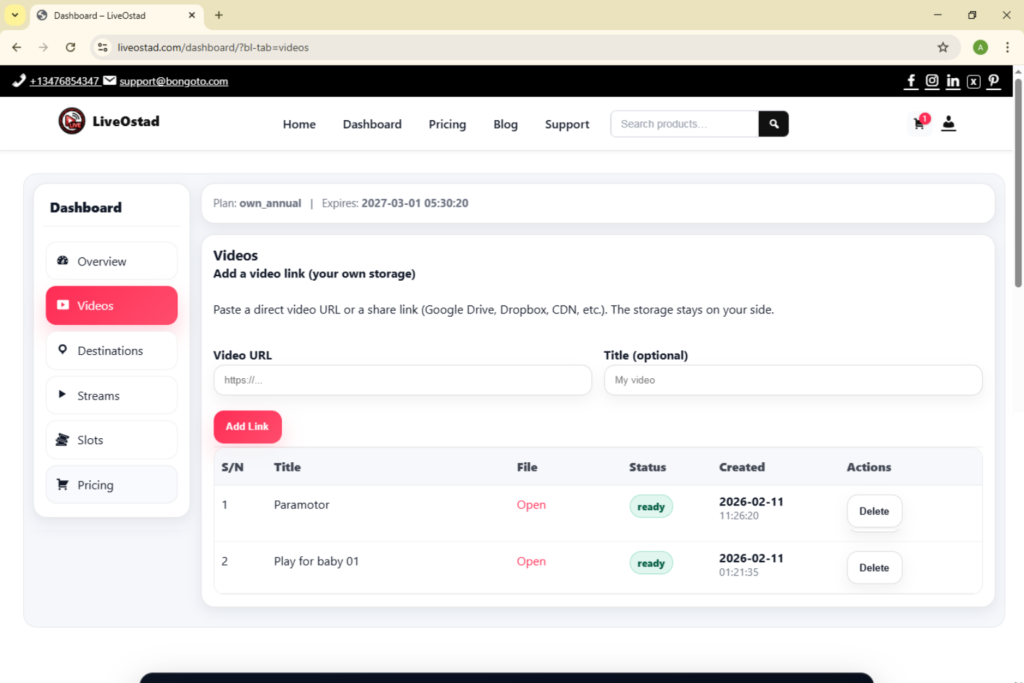
Task: Open the Slots panel
Action: pyautogui.click(x=110, y=440)
